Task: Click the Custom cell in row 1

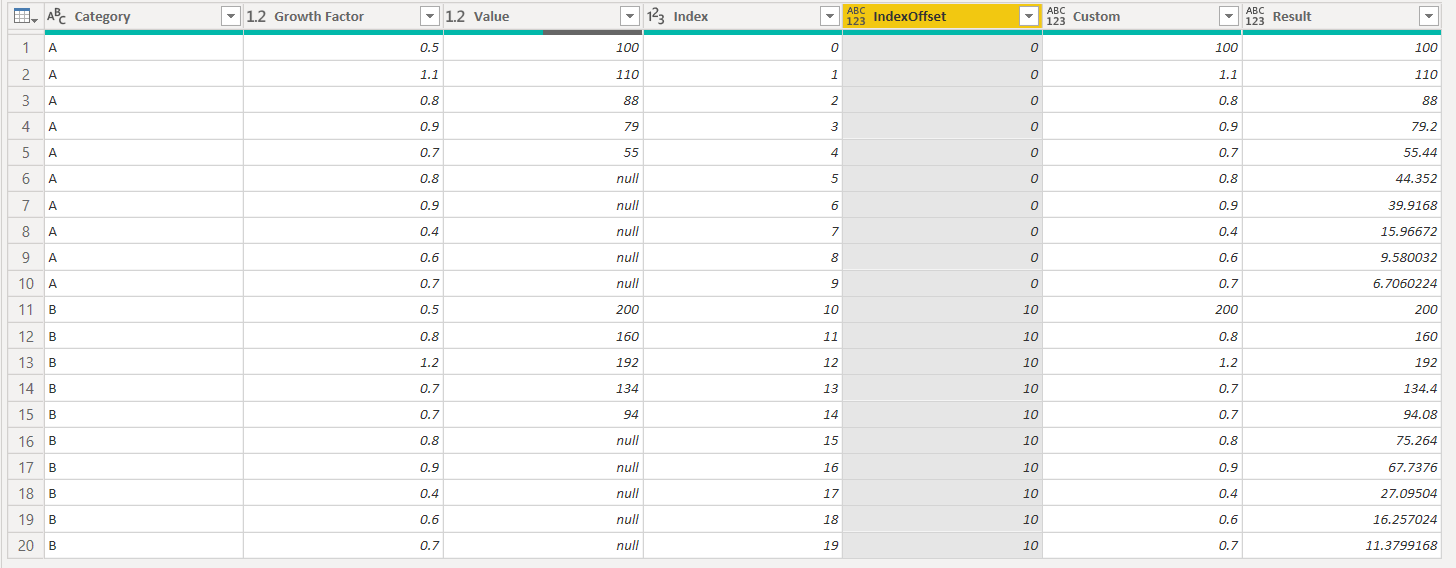Action: pyautogui.click(x=1142, y=48)
